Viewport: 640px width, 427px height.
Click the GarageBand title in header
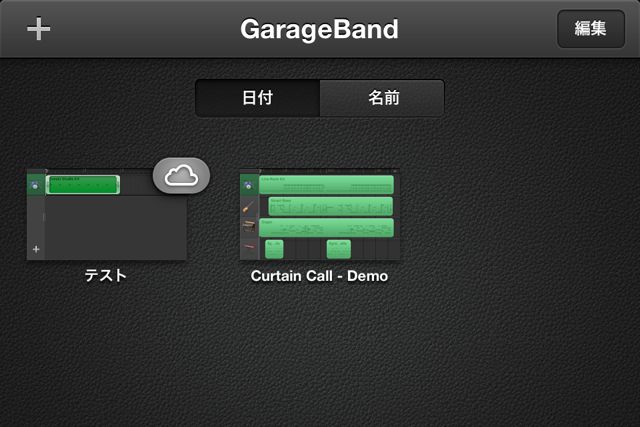pos(319,29)
